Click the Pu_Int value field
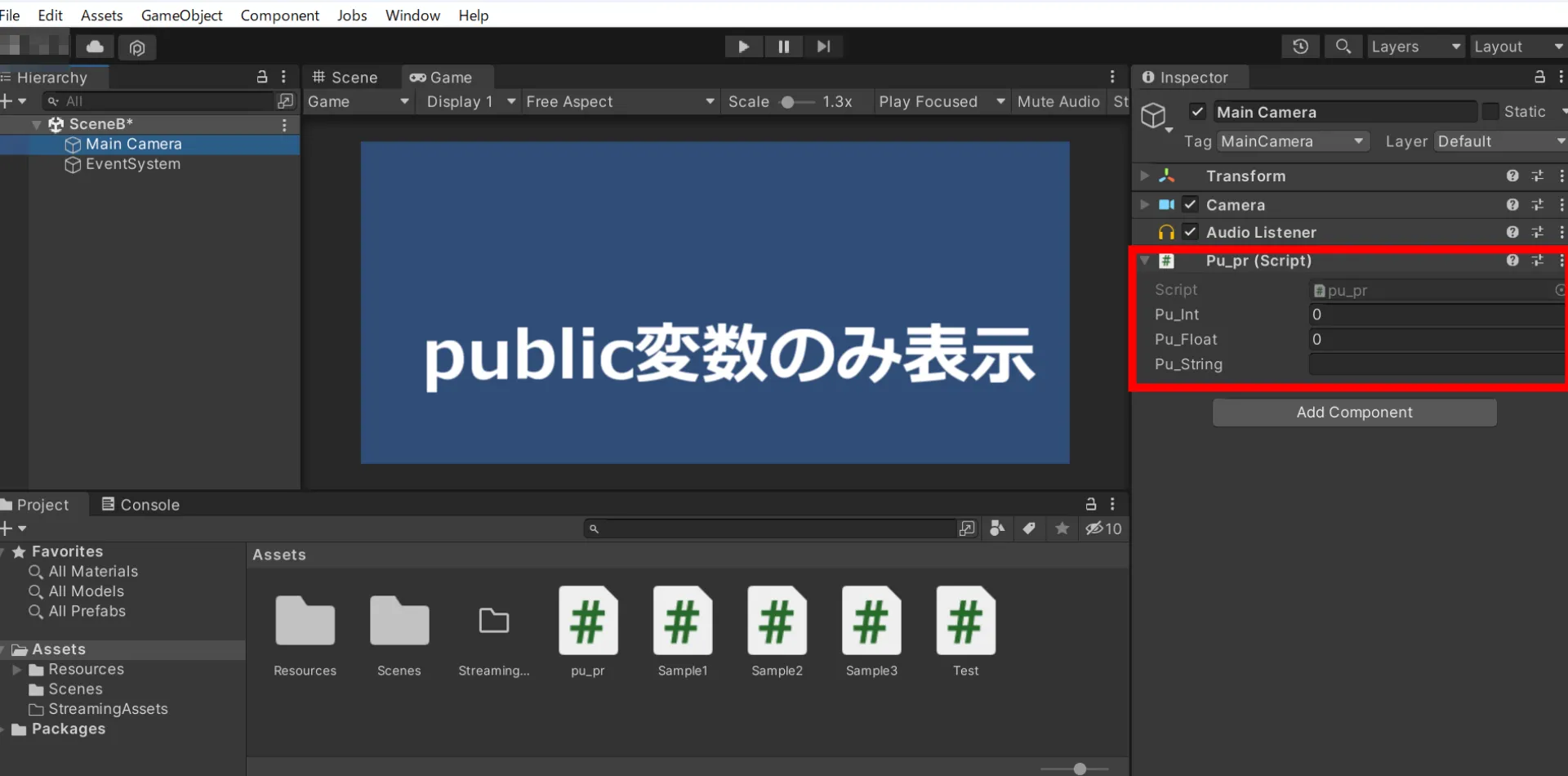Screen dimensions: 1568x776 pyautogui.click(x=1437, y=314)
